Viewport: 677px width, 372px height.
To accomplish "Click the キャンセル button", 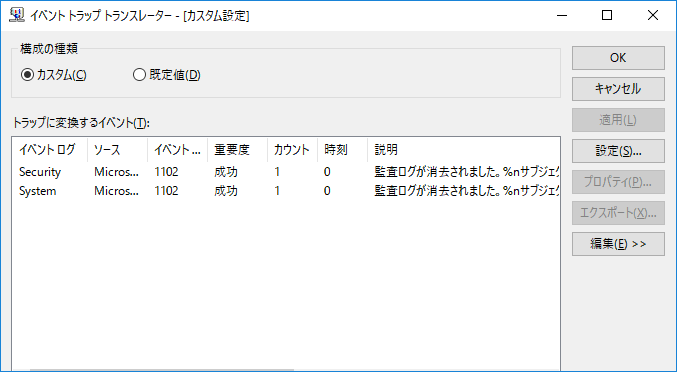I will click(618, 89).
